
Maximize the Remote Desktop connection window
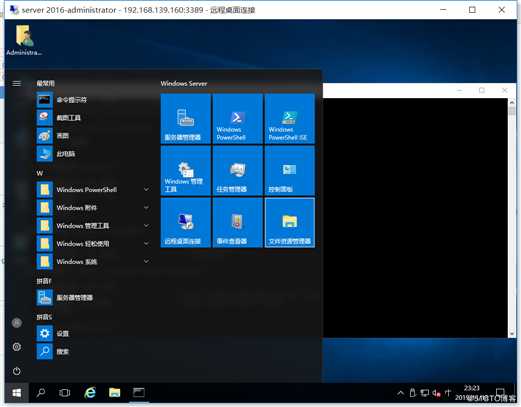tap(472, 10)
